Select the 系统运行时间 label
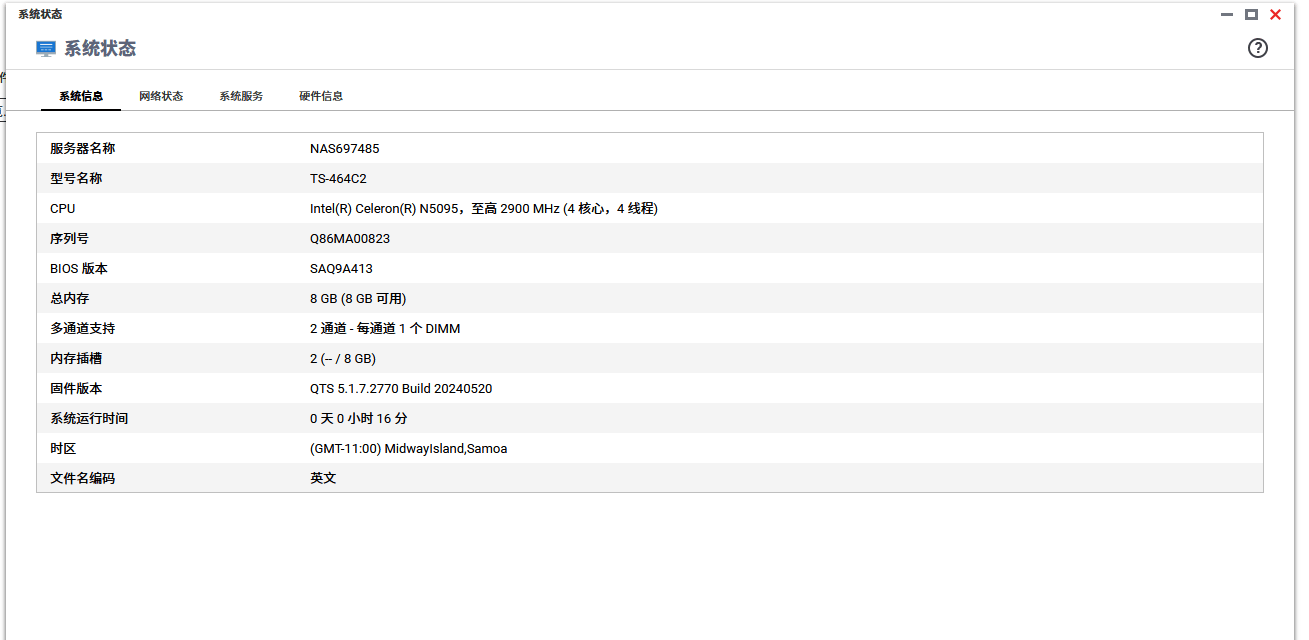 point(89,418)
